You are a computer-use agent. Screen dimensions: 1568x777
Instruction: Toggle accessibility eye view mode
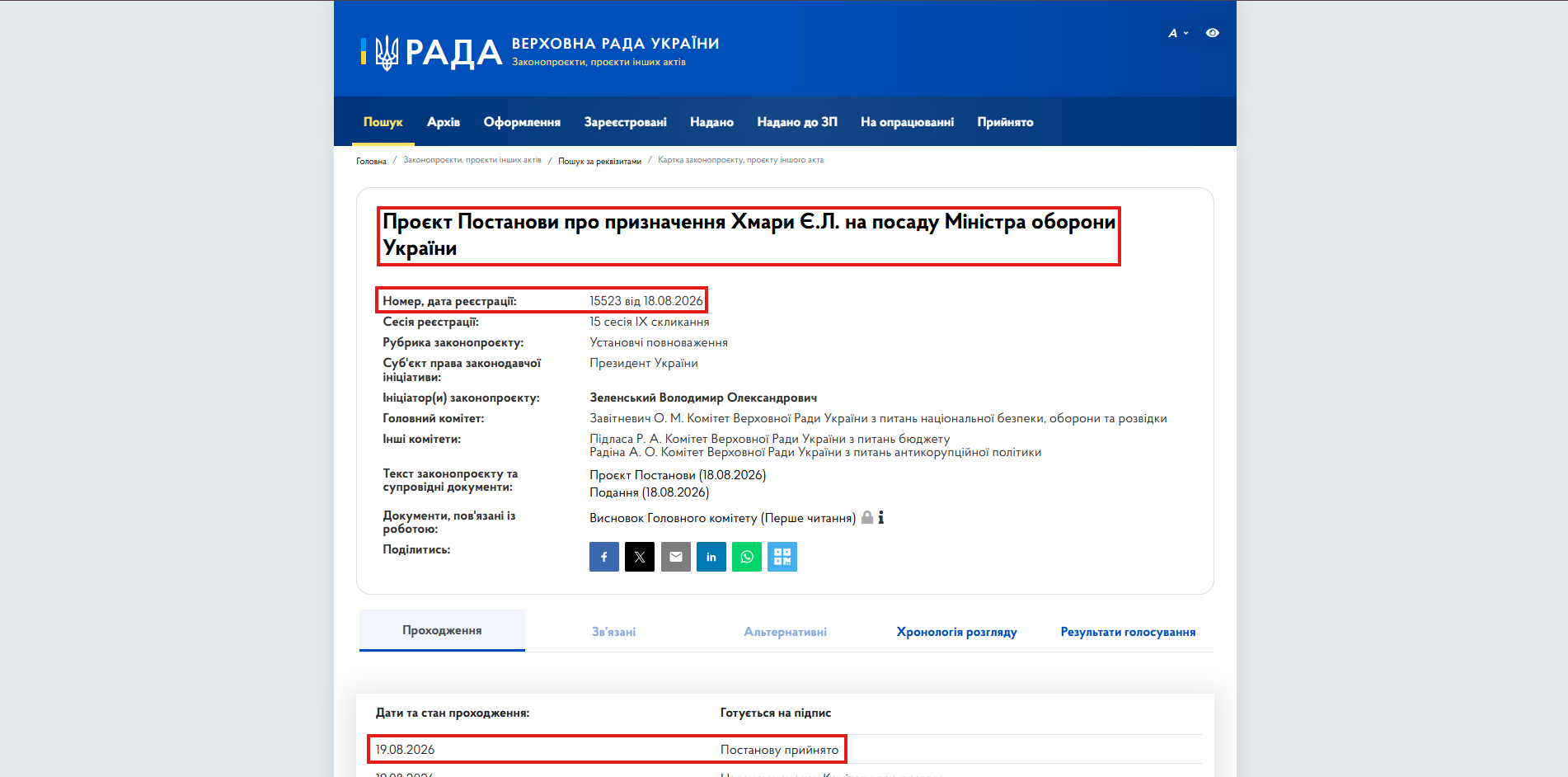pyautogui.click(x=1213, y=33)
